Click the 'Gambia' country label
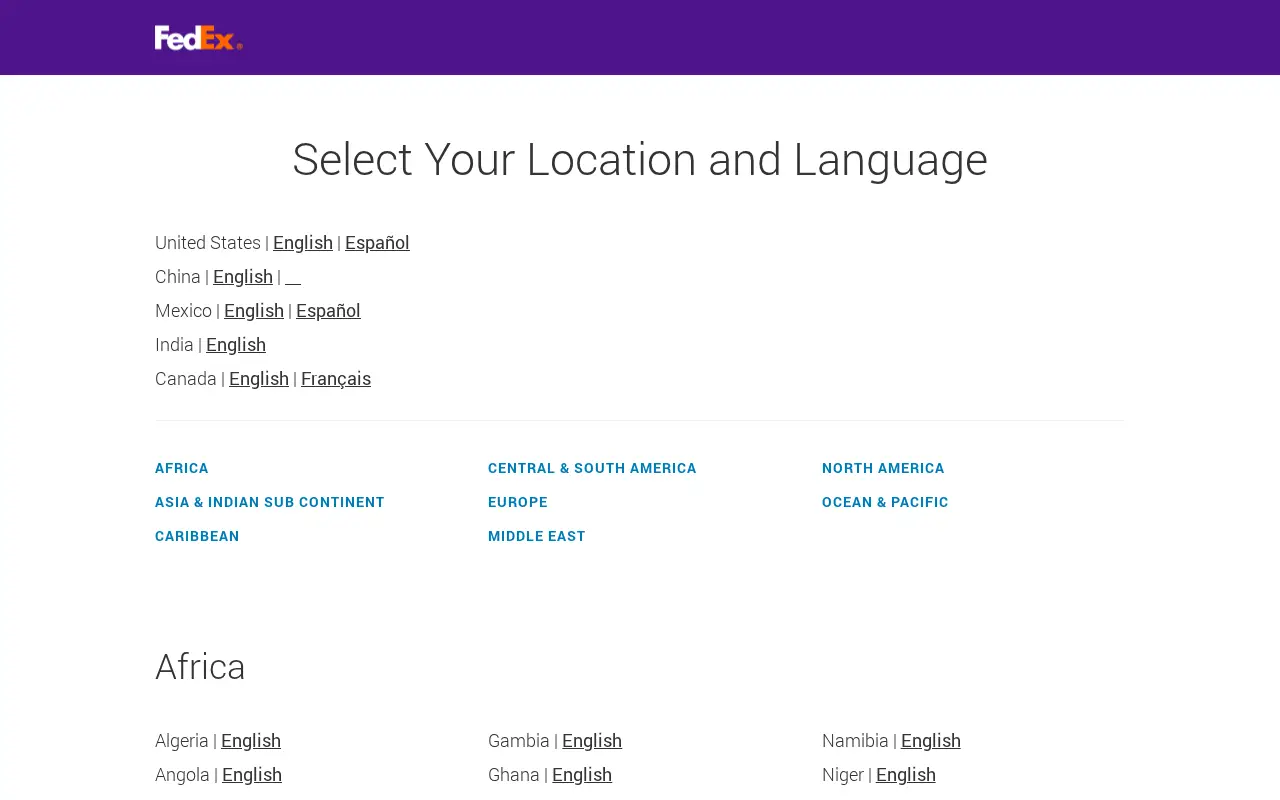Image resolution: width=1280 pixels, height=800 pixels. pyautogui.click(x=519, y=740)
